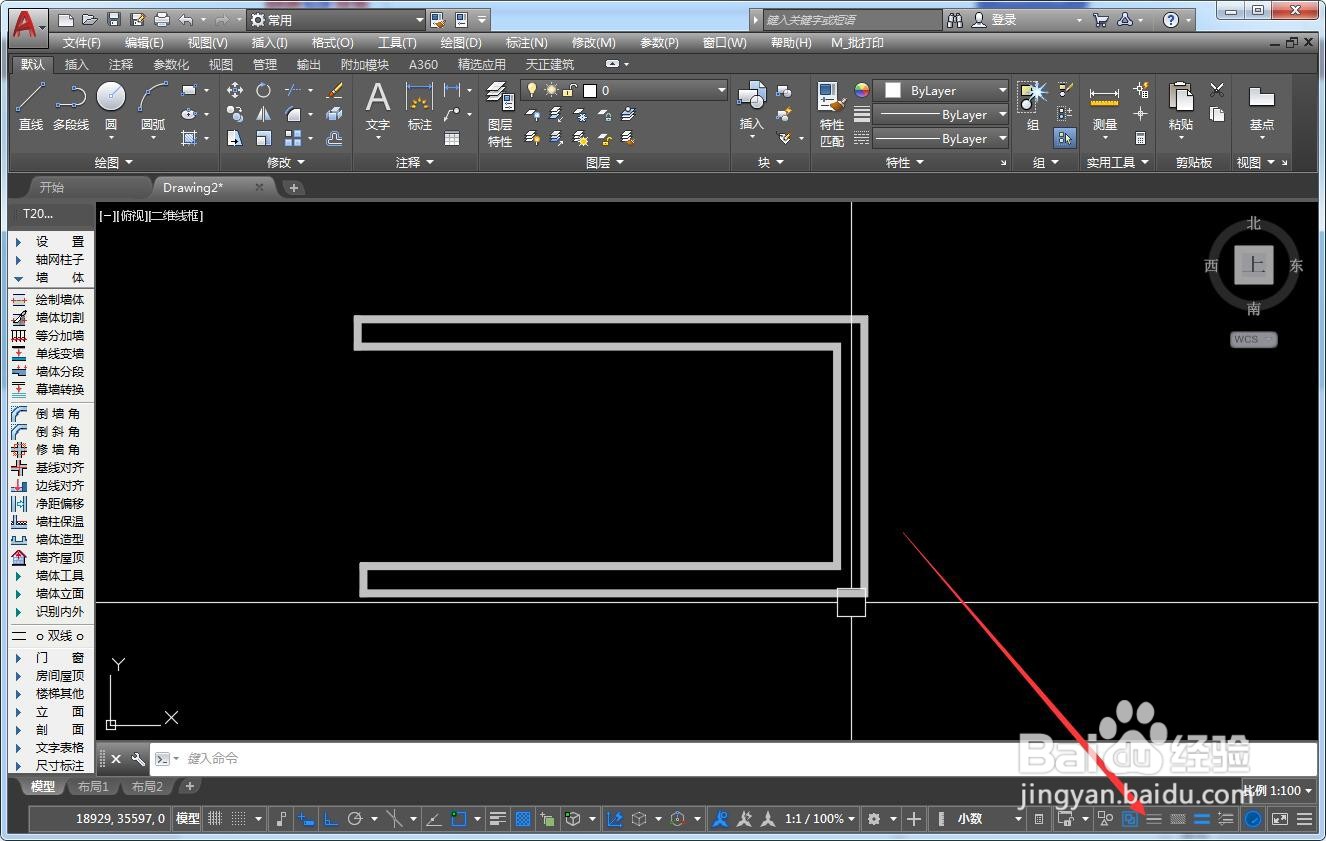
Task: Open the 绘图(D) menu
Action: point(461,43)
